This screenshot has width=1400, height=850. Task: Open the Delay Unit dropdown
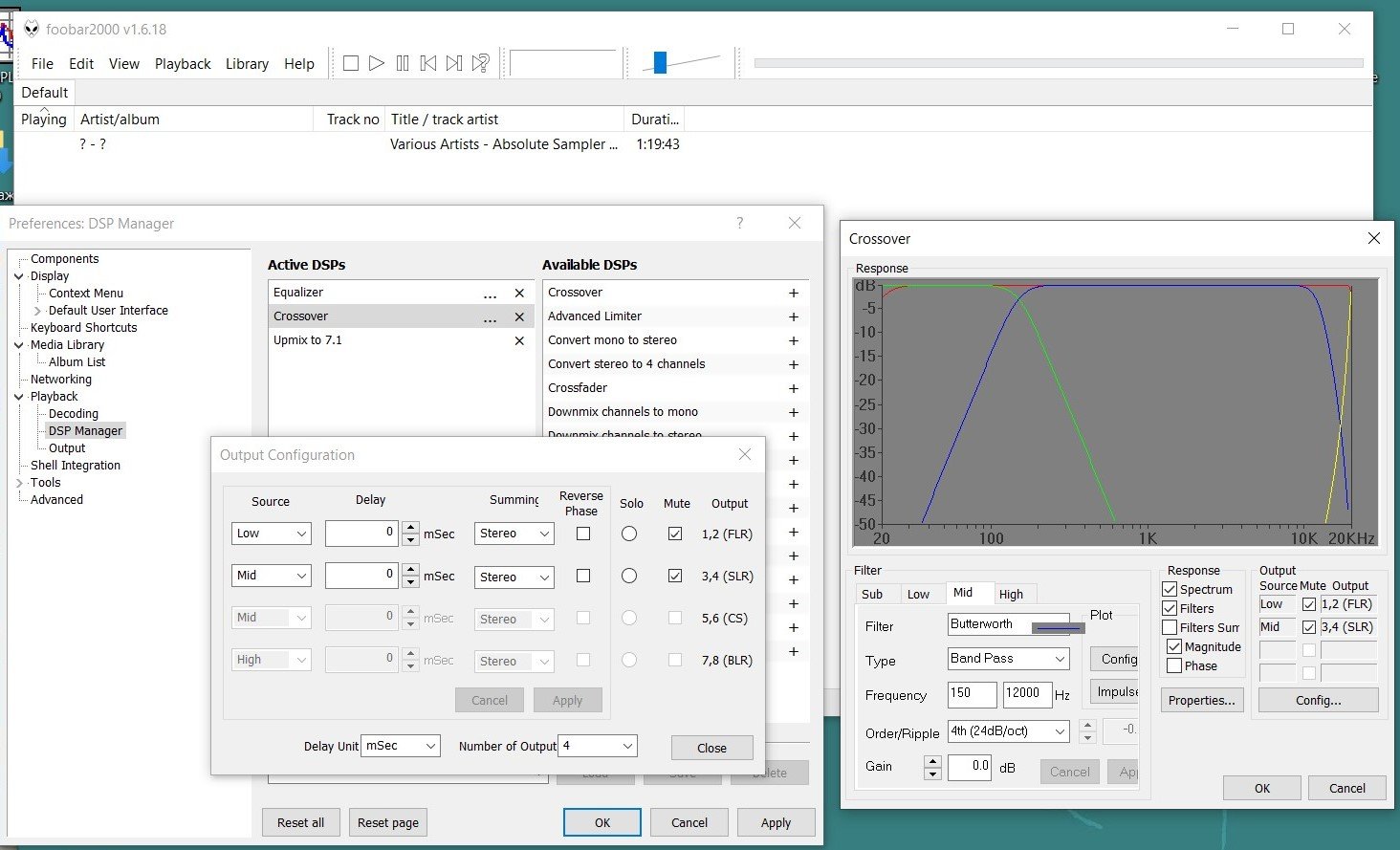coord(401,746)
